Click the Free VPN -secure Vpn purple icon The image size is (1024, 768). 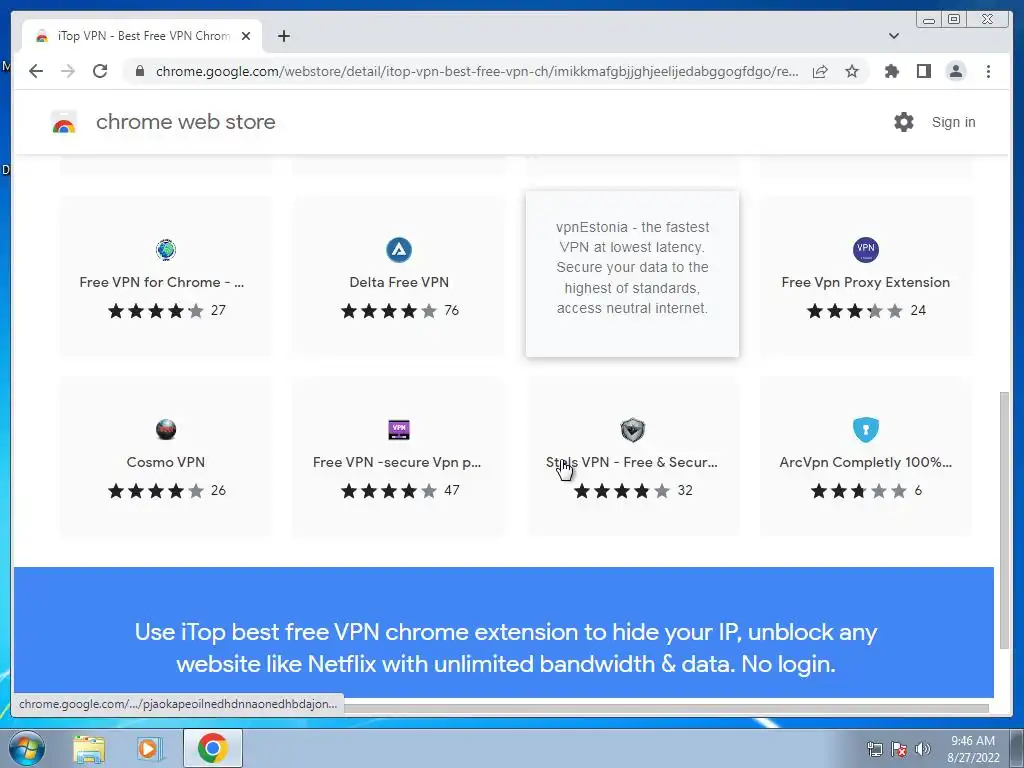399,430
